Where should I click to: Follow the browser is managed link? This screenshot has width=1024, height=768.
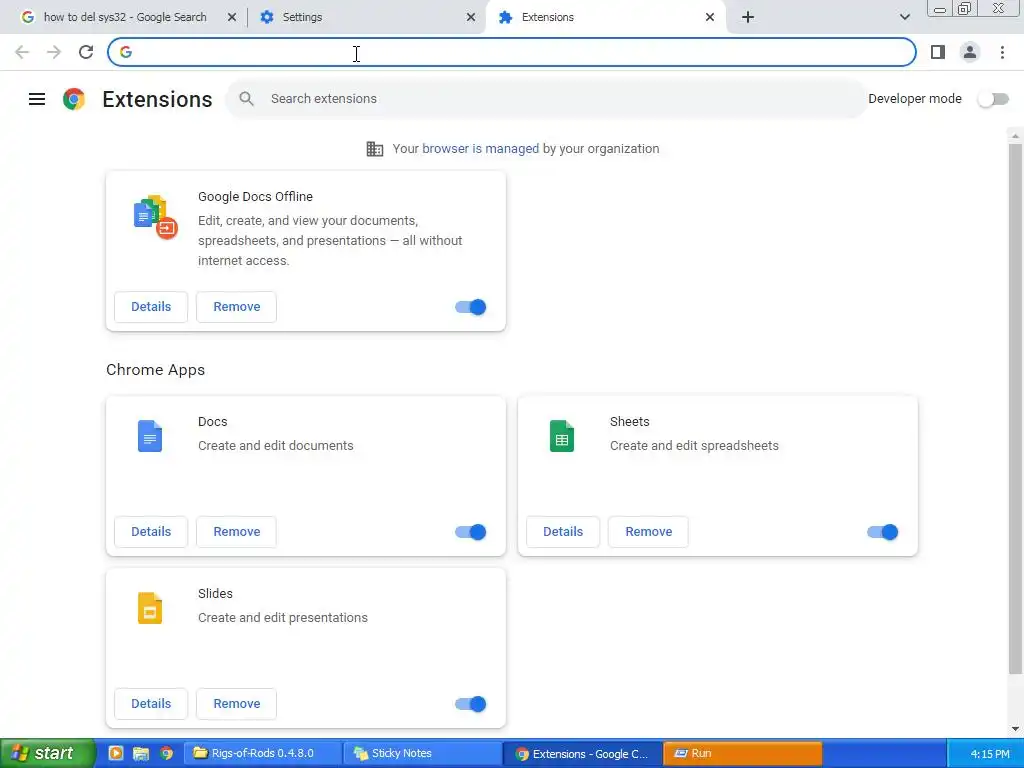481,149
